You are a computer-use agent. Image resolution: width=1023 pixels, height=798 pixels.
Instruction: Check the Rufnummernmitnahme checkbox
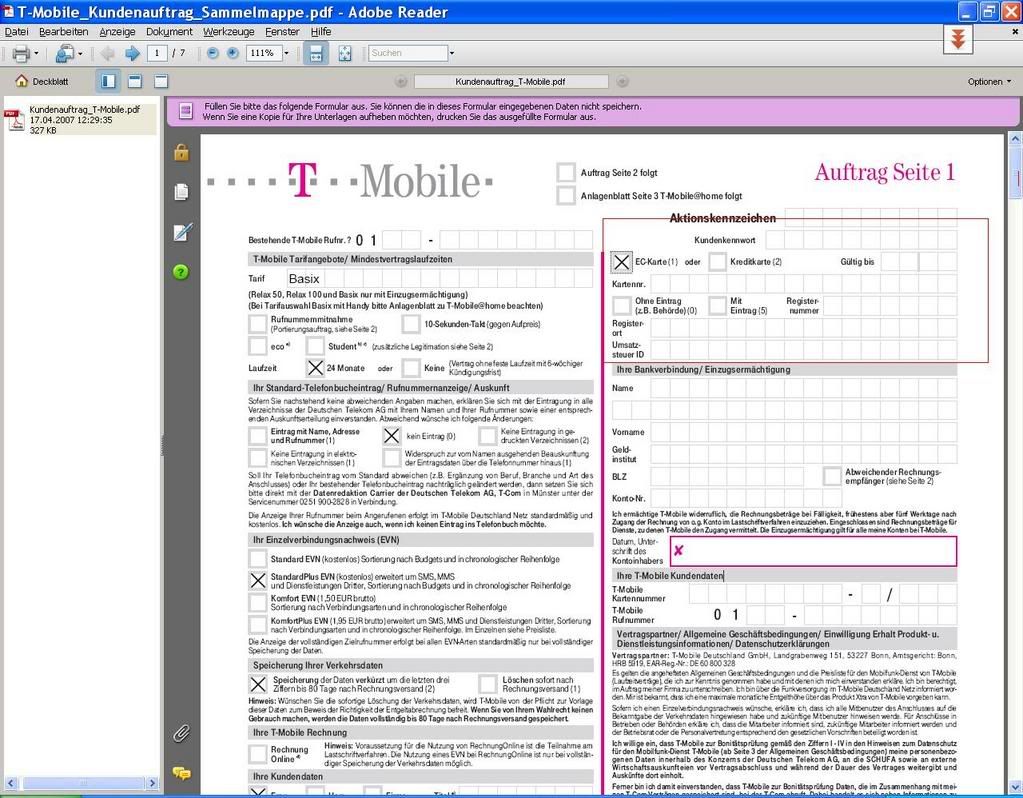pos(258,324)
